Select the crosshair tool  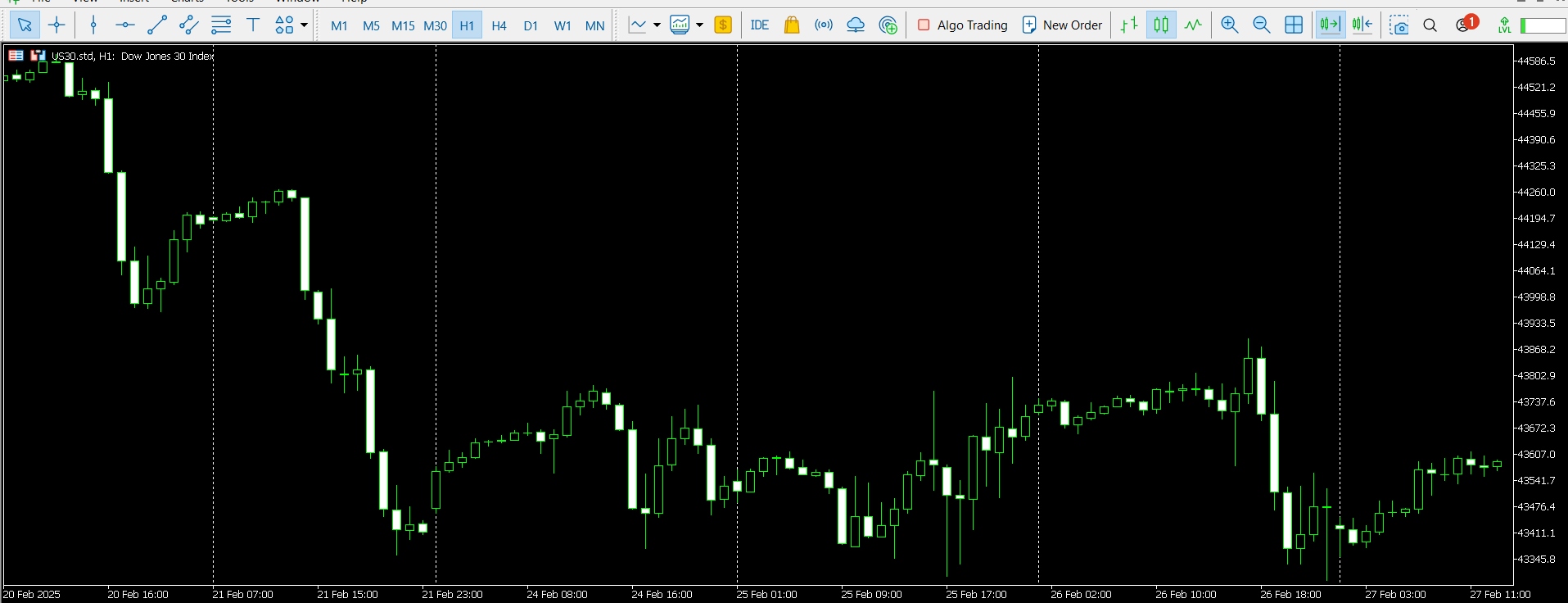click(x=56, y=25)
